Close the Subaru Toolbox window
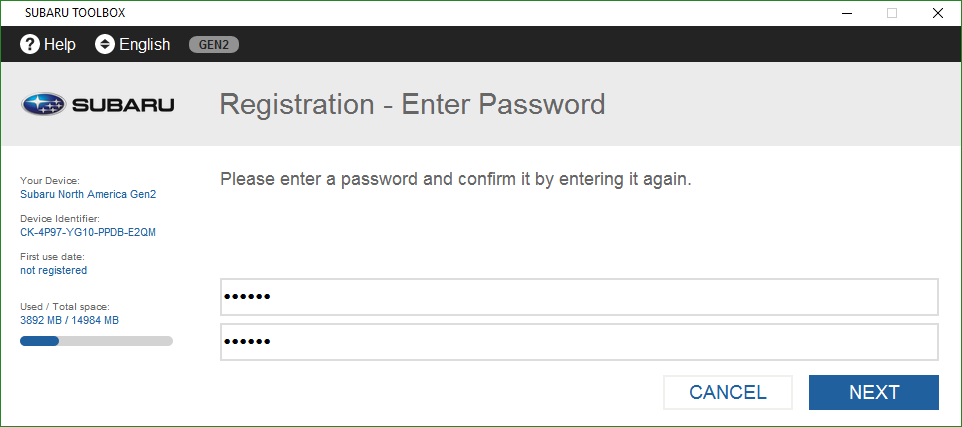 (x=937, y=13)
